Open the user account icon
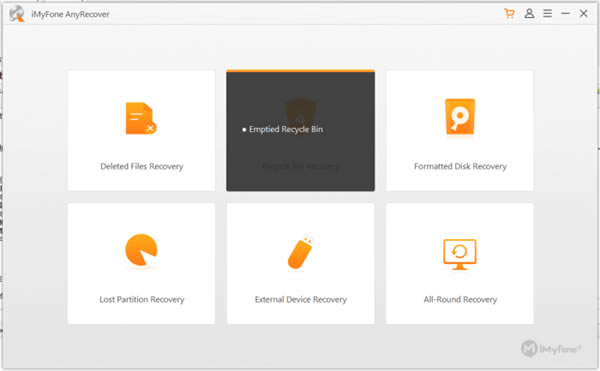600x371 pixels. (529, 14)
